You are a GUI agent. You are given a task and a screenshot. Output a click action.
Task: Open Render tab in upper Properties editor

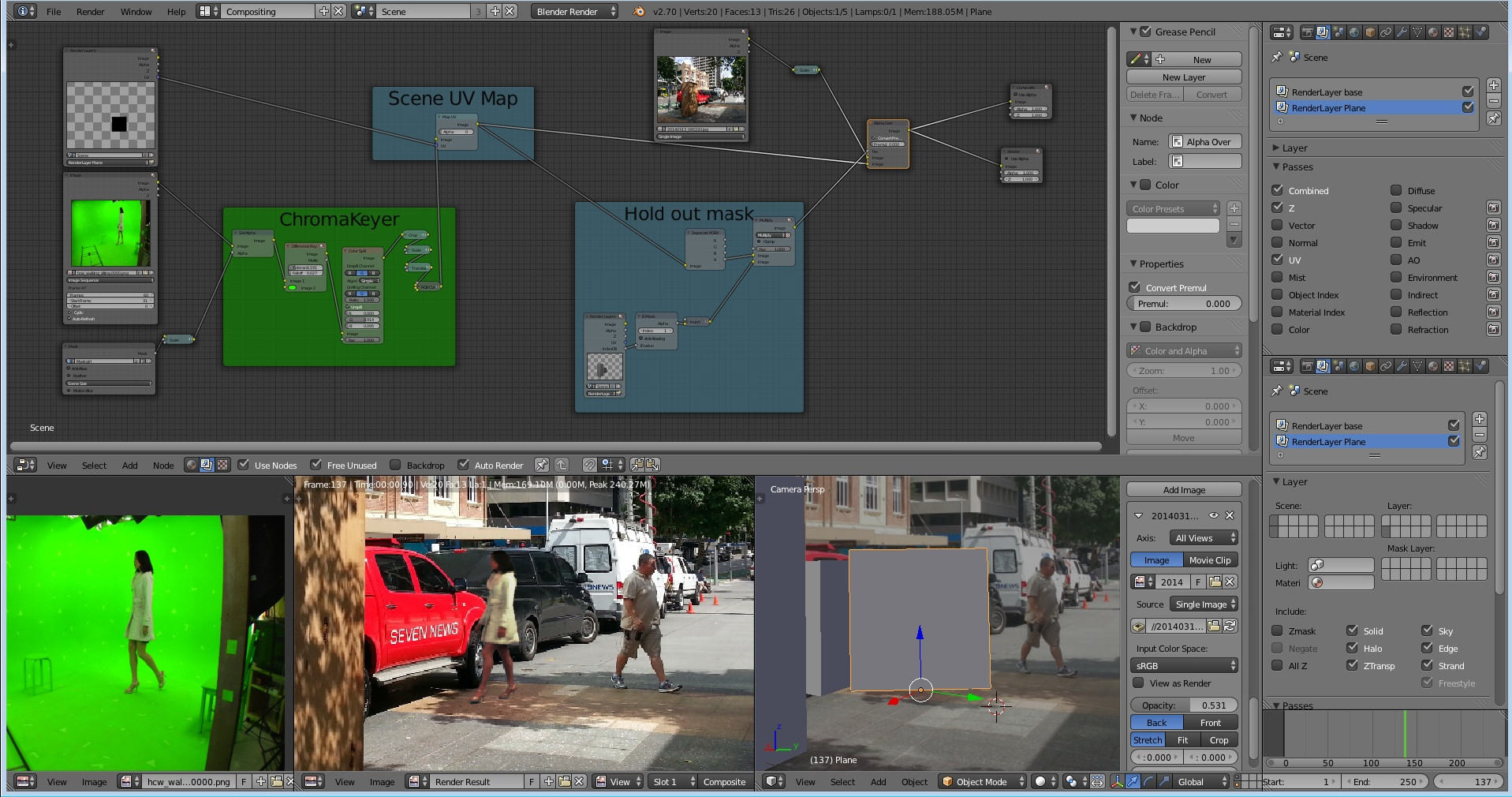click(x=1308, y=32)
